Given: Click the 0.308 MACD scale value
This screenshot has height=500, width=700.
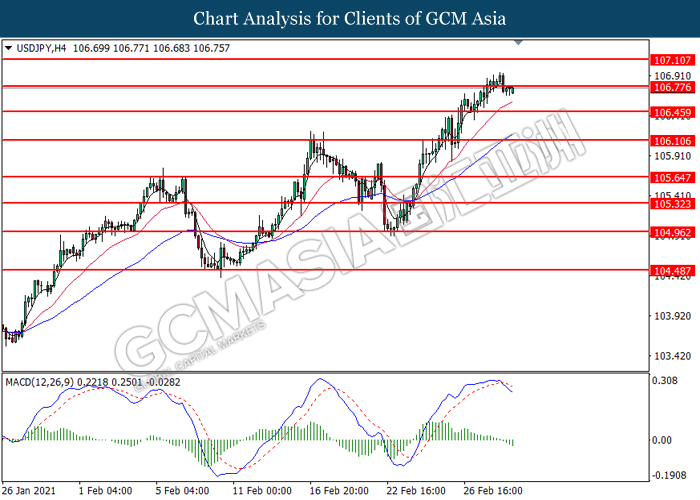Looking at the screenshot, I should (x=665, y=380).
